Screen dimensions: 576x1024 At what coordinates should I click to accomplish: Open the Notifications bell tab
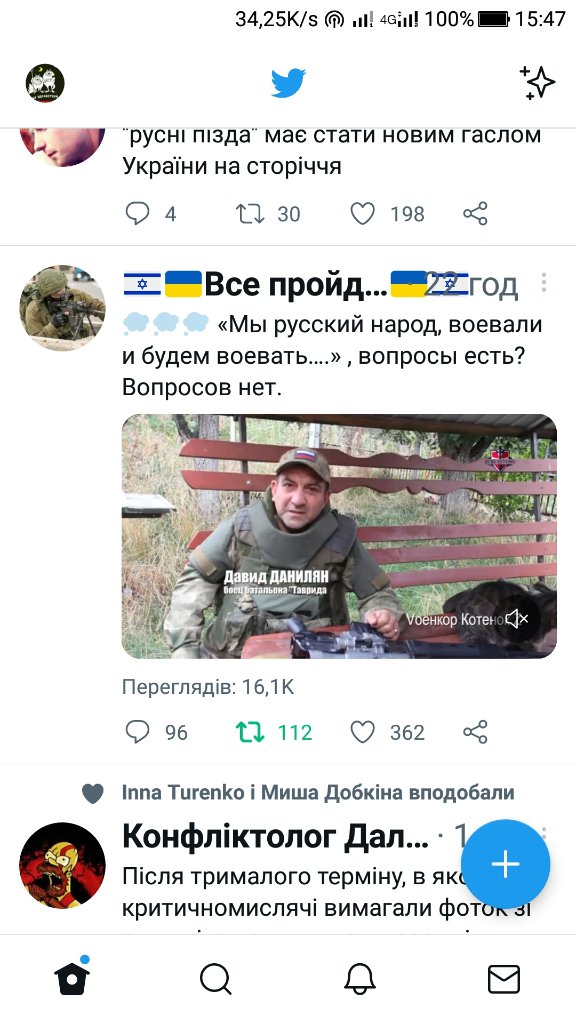[x=360, y=979]
